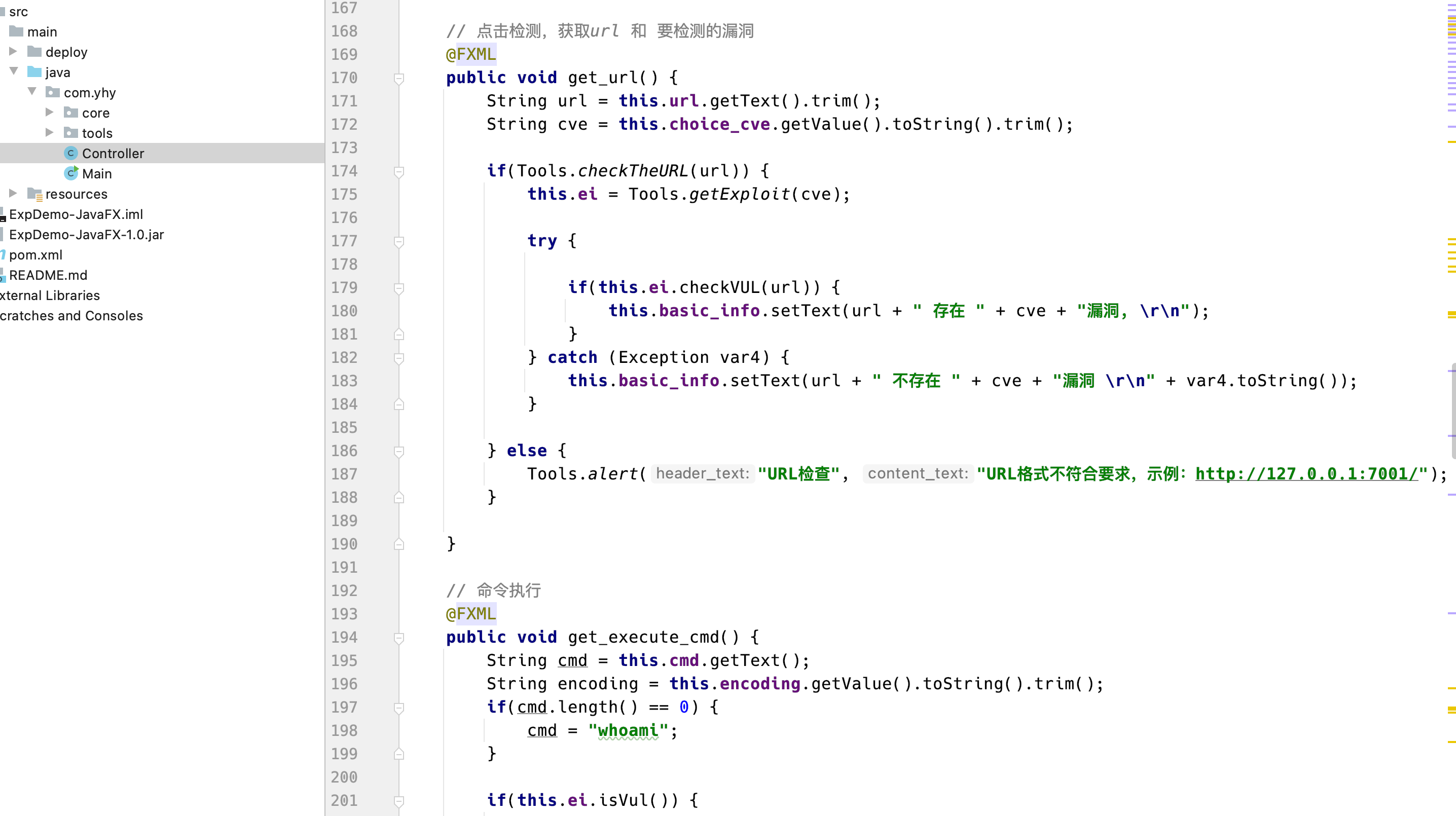The width and height of the screenshot is (1456, 816).
Task: Click the header_text parameter hint
Action: [x=703, y=473]
